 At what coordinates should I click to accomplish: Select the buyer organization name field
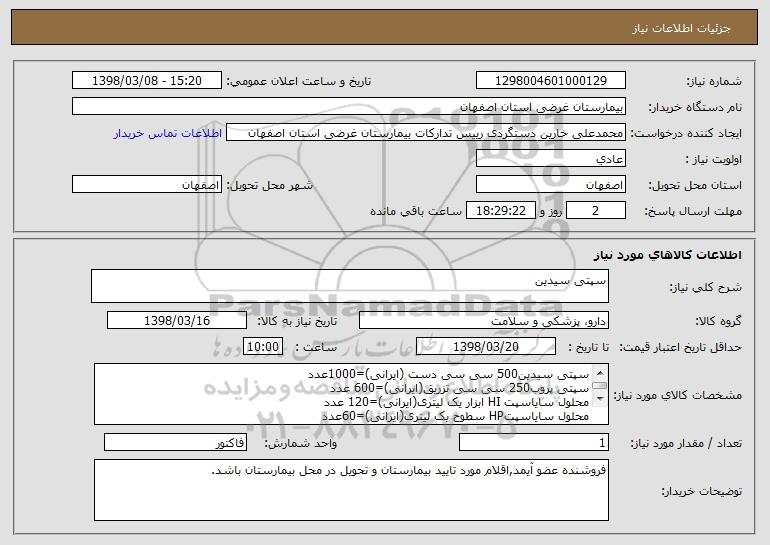tap(349, 107)
